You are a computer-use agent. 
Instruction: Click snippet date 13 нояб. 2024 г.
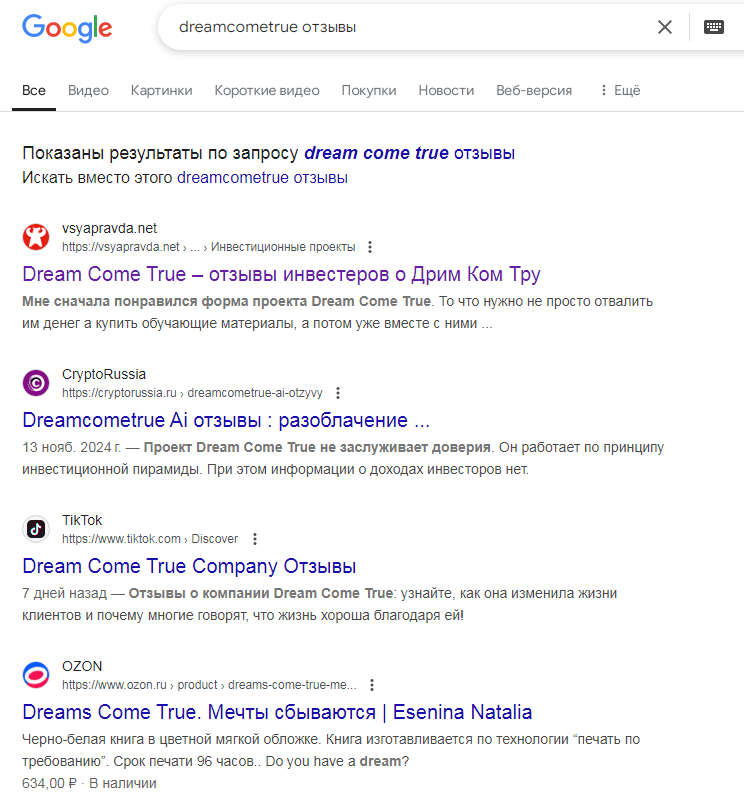tap(71, 447)
